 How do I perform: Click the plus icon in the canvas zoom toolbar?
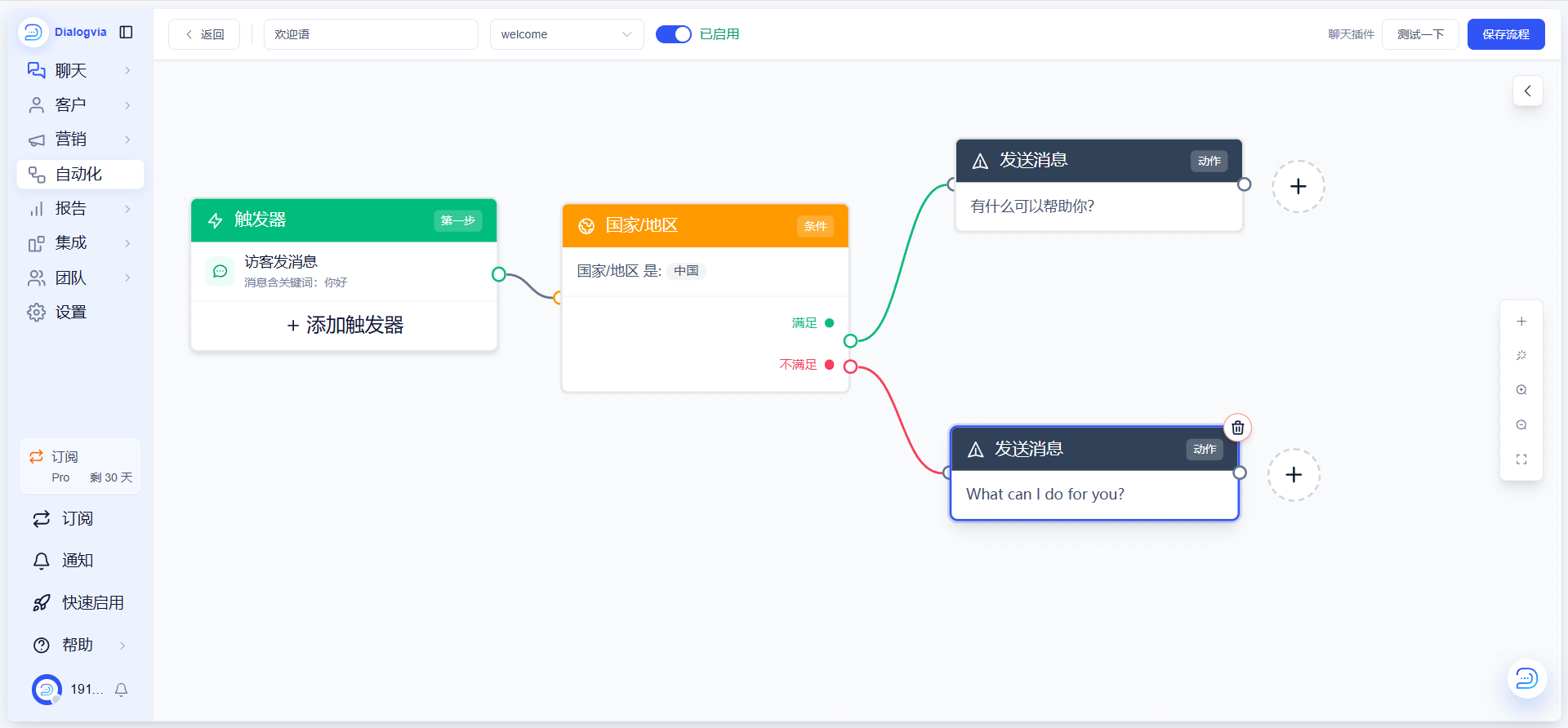[1521, 322]
